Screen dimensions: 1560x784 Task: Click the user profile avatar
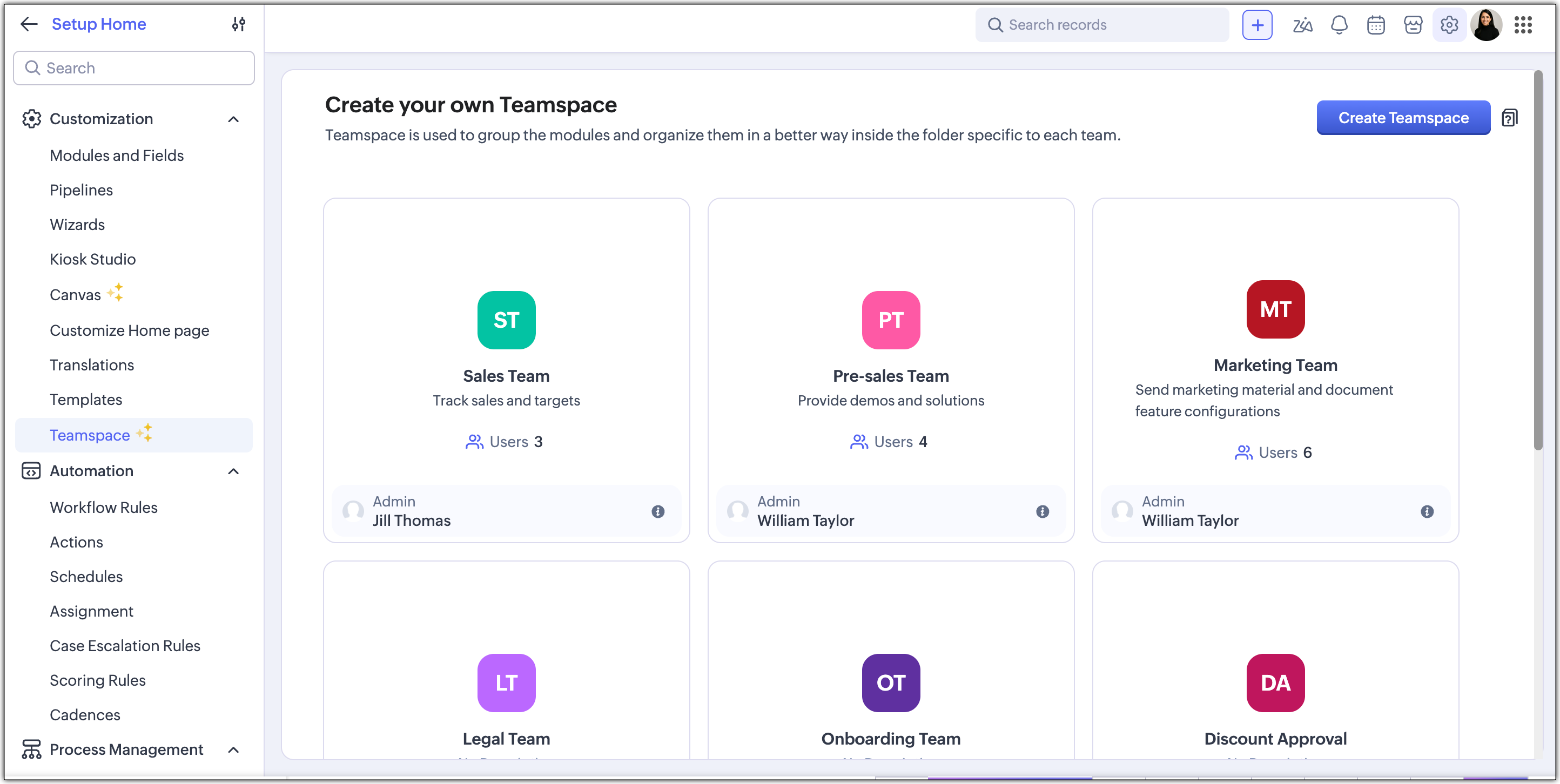click(1486, 25)
